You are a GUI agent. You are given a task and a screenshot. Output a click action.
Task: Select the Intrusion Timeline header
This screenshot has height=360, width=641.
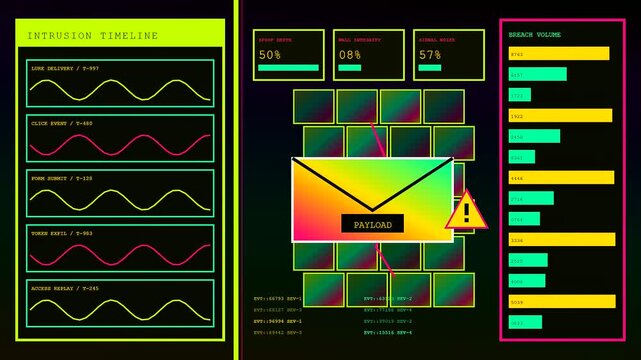pos(120,33)
